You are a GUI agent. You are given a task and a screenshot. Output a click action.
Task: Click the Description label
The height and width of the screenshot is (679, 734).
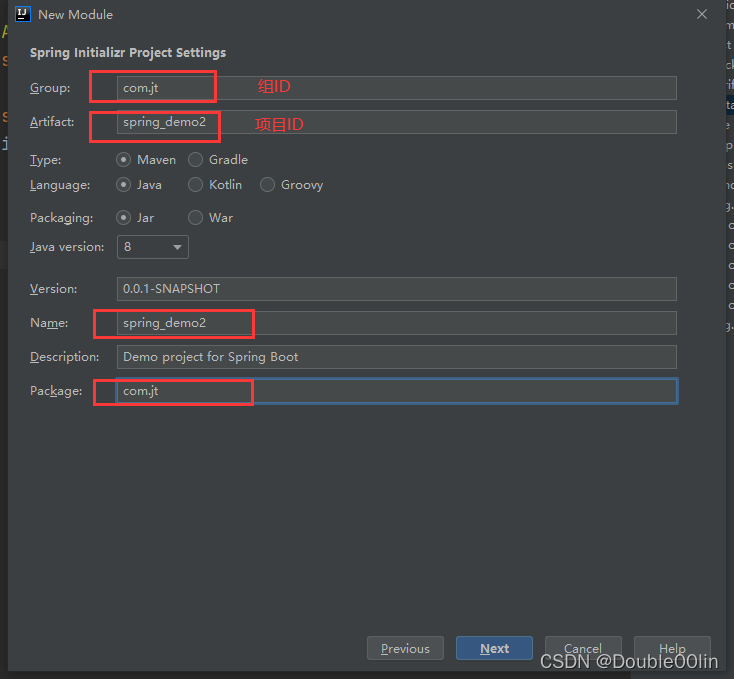pyautogui.click(x=65, y=357)
